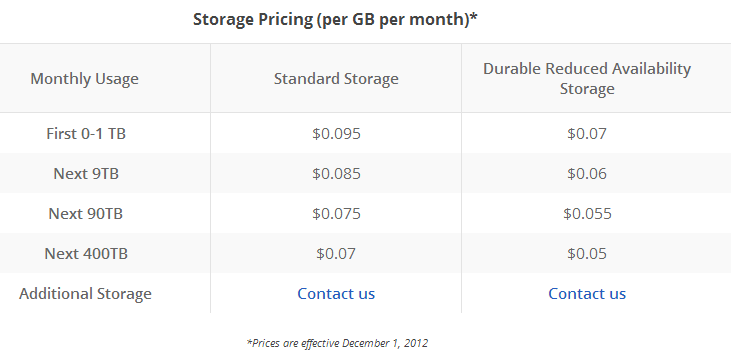Select the First 0-1 TB row label
This screenshot has width=731, height=360.
[86, 134]
